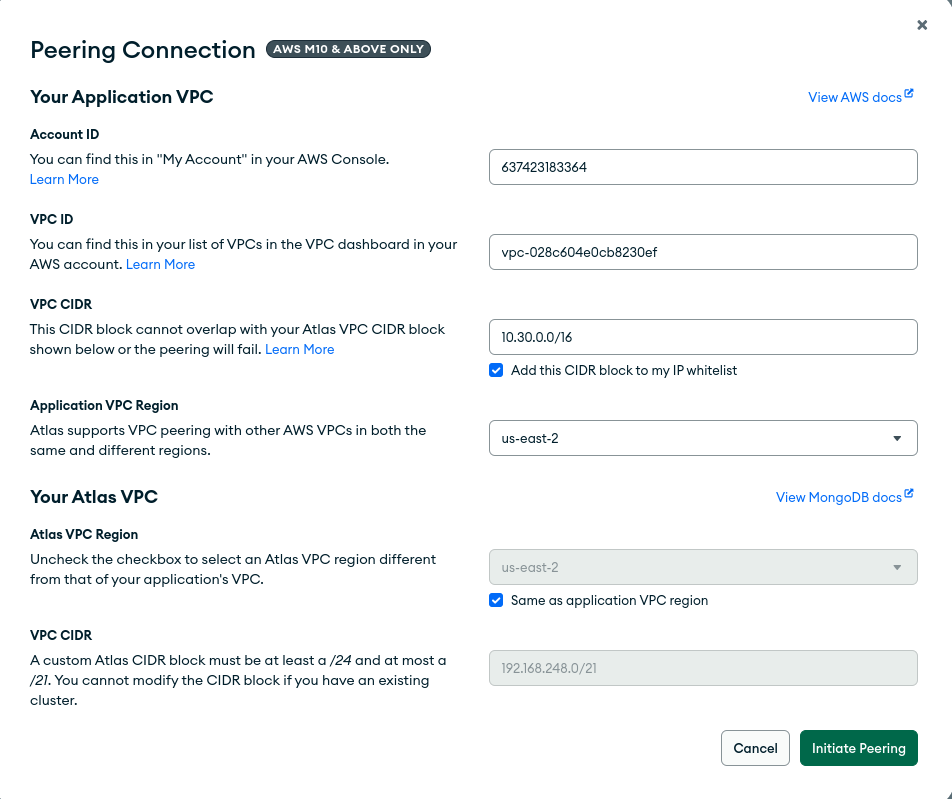Click the Cancel button

[755, 748]
